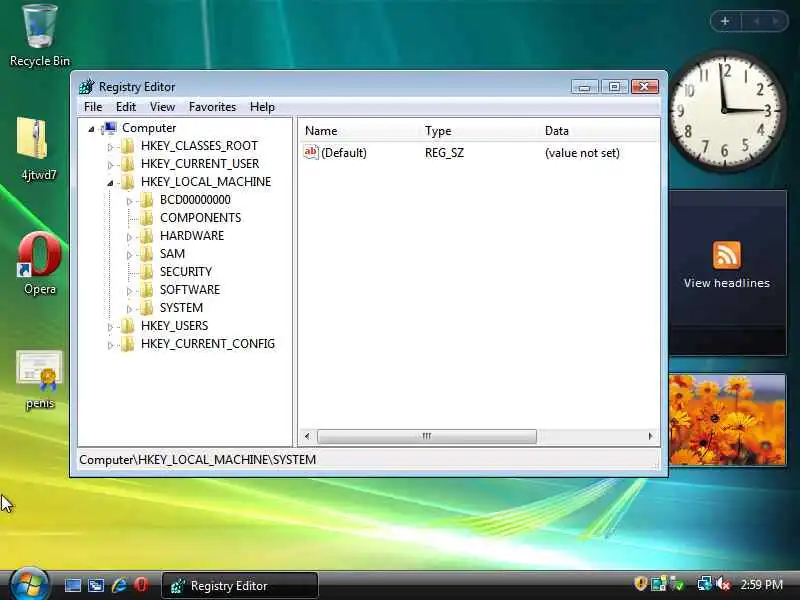The height and width of the screenshot is (600, 800).
Task: Select the Computer node icon in tree
Action: pos(109,128)
